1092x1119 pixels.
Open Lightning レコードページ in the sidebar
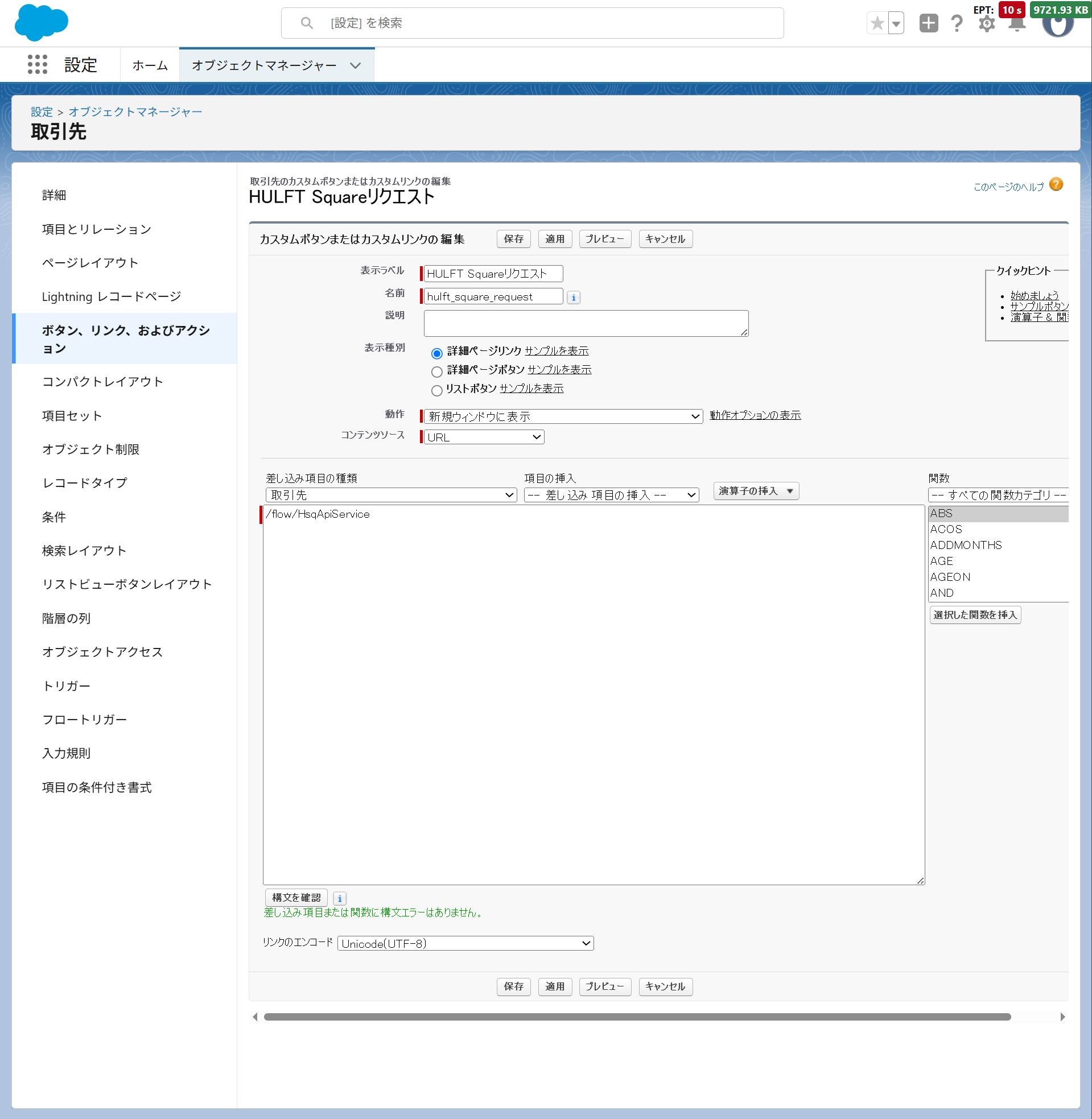pos(112,297)
